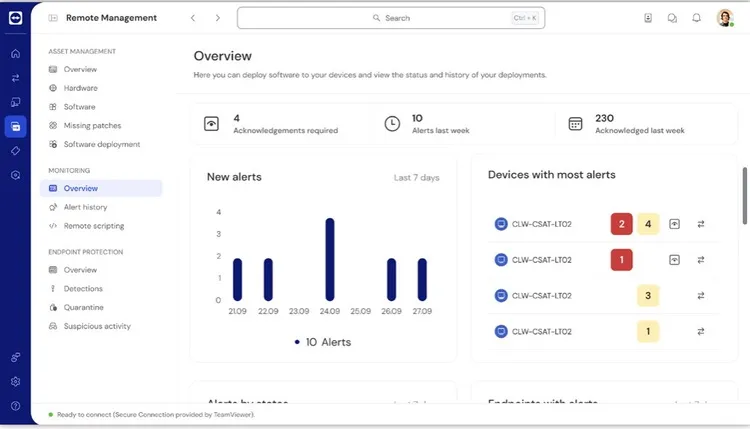Click the vertical scrollbar on the right

[x=743, y=195]
